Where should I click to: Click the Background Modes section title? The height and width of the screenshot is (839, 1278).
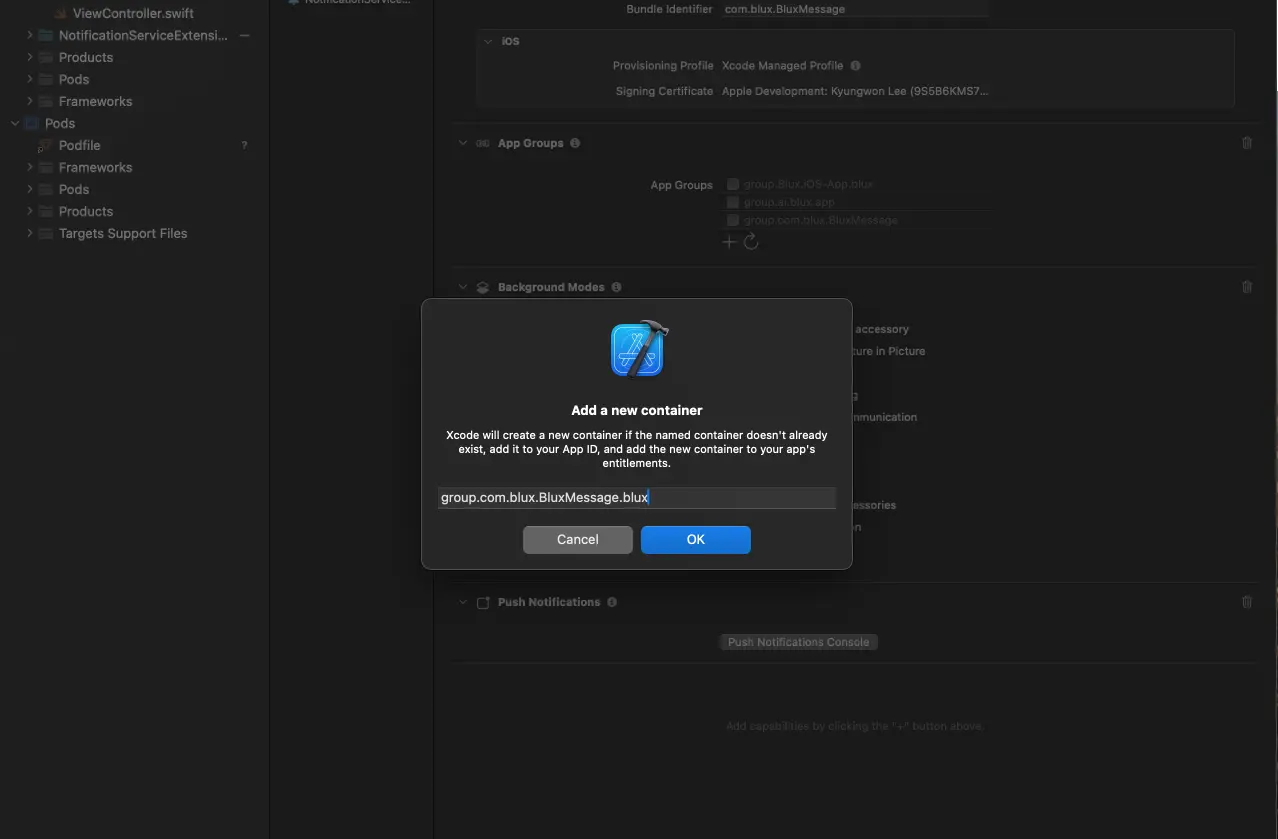[551, 287]
